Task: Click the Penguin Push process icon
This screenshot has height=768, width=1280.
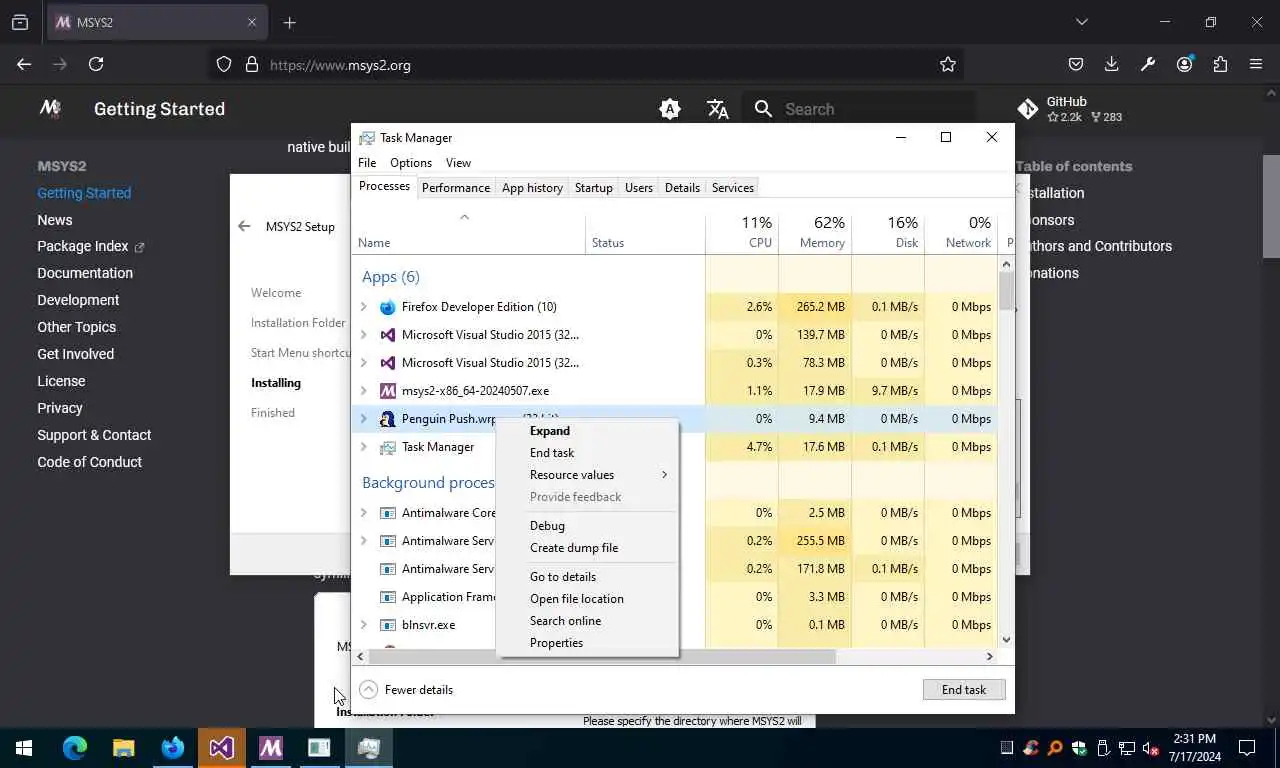Action: [x=388, y=419]
